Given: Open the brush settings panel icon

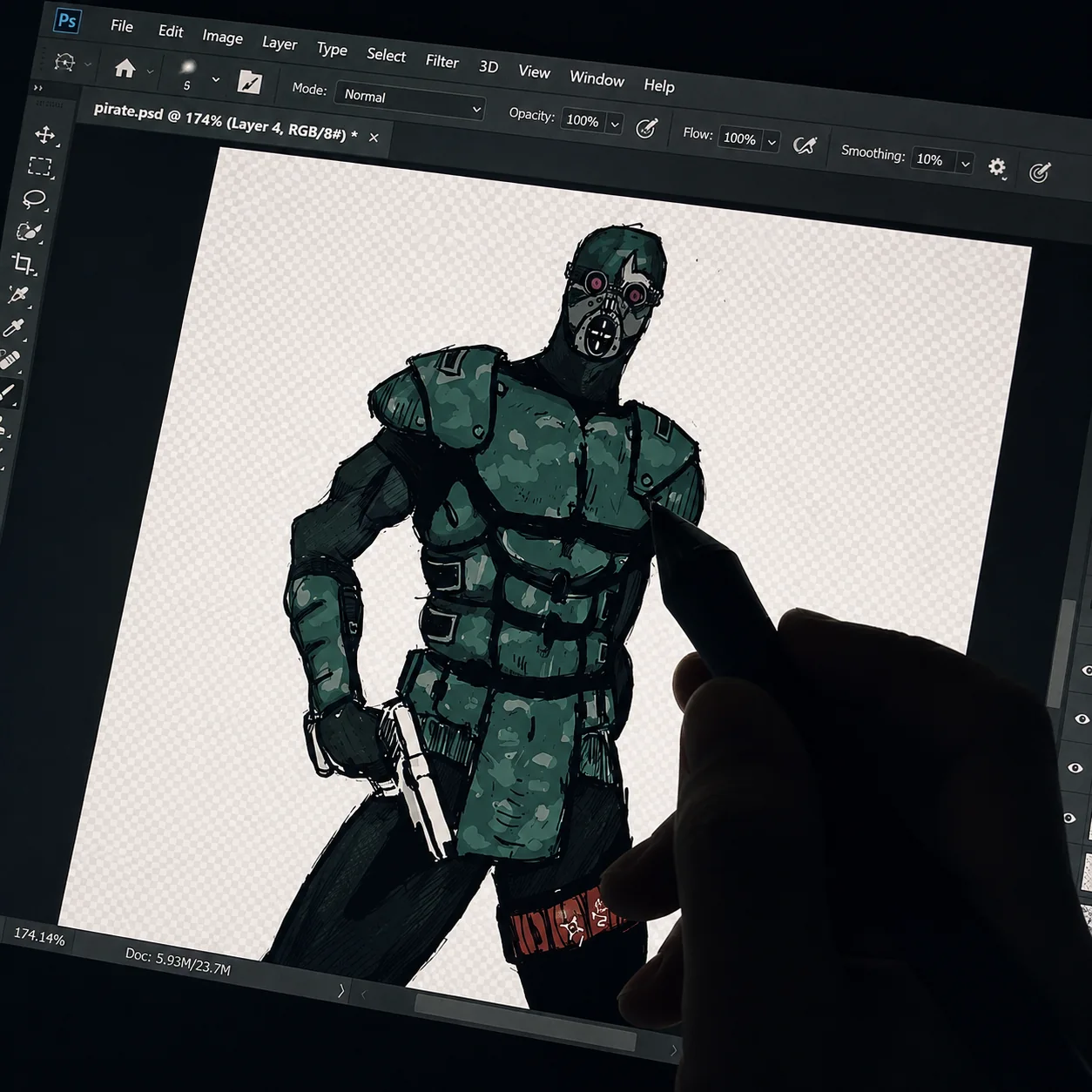Looking at the screenshot, I should (250, 82).
